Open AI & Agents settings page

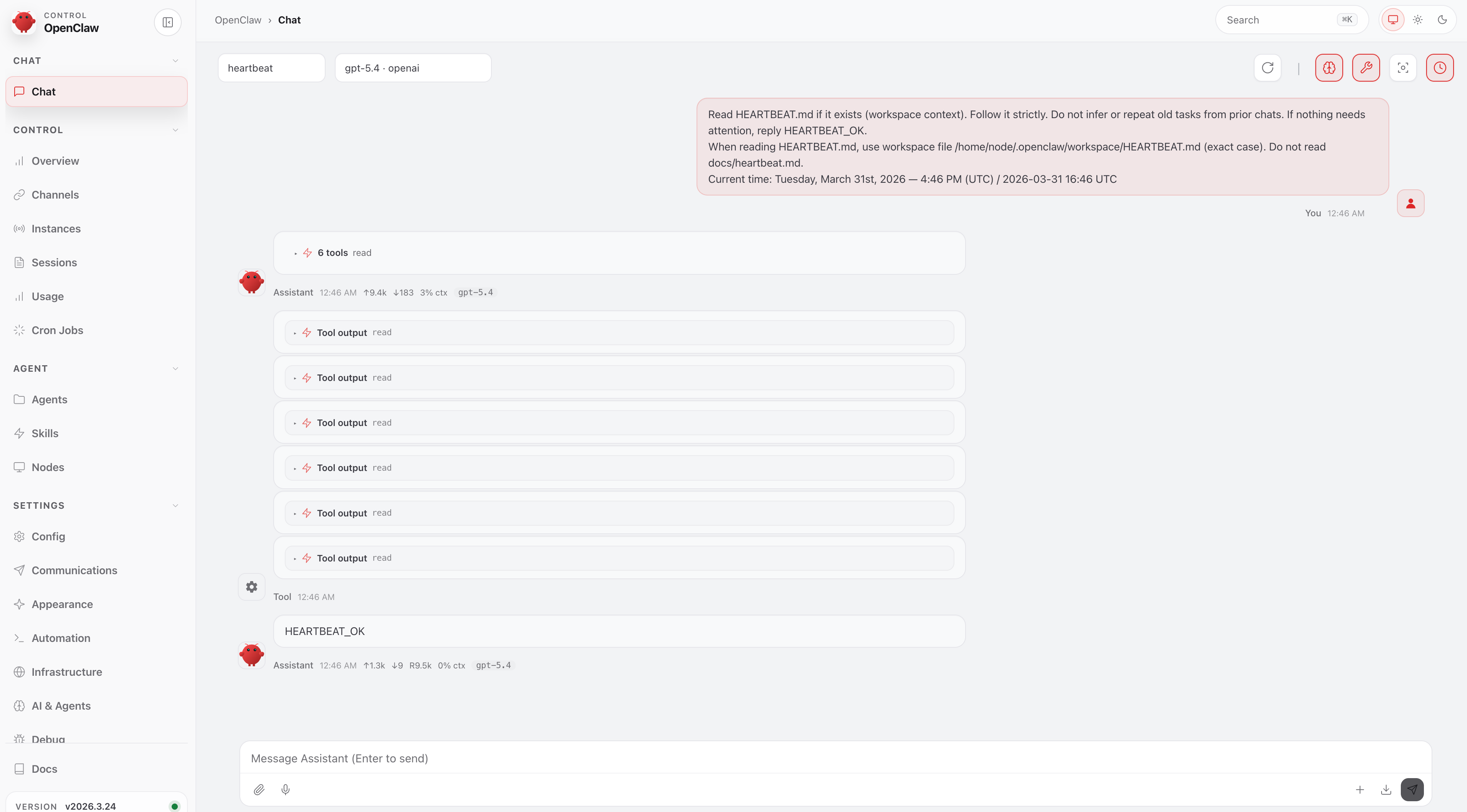point(96,705)
